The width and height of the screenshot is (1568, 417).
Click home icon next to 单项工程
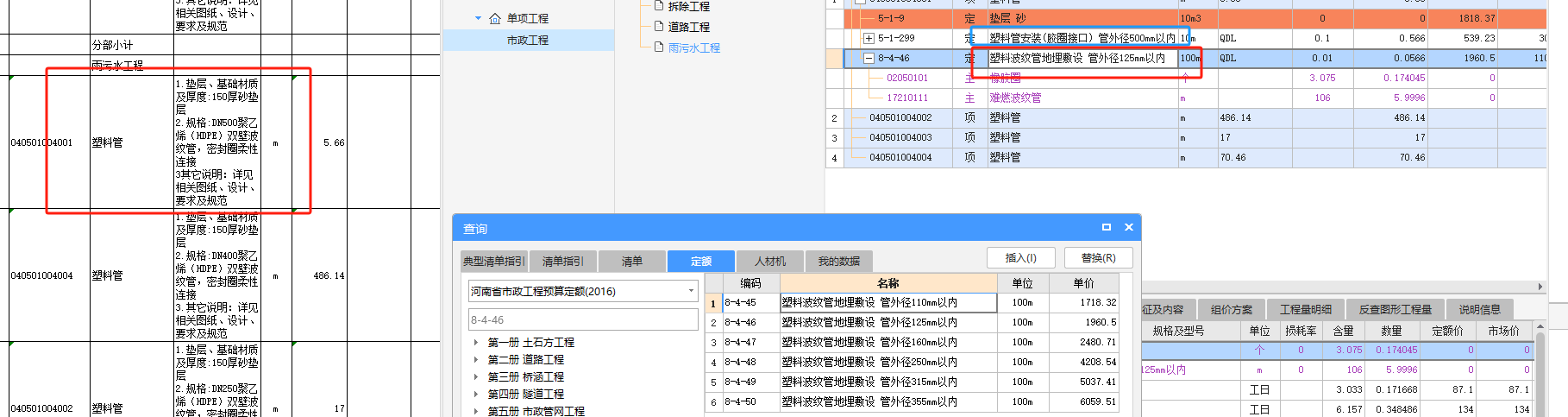495,18
